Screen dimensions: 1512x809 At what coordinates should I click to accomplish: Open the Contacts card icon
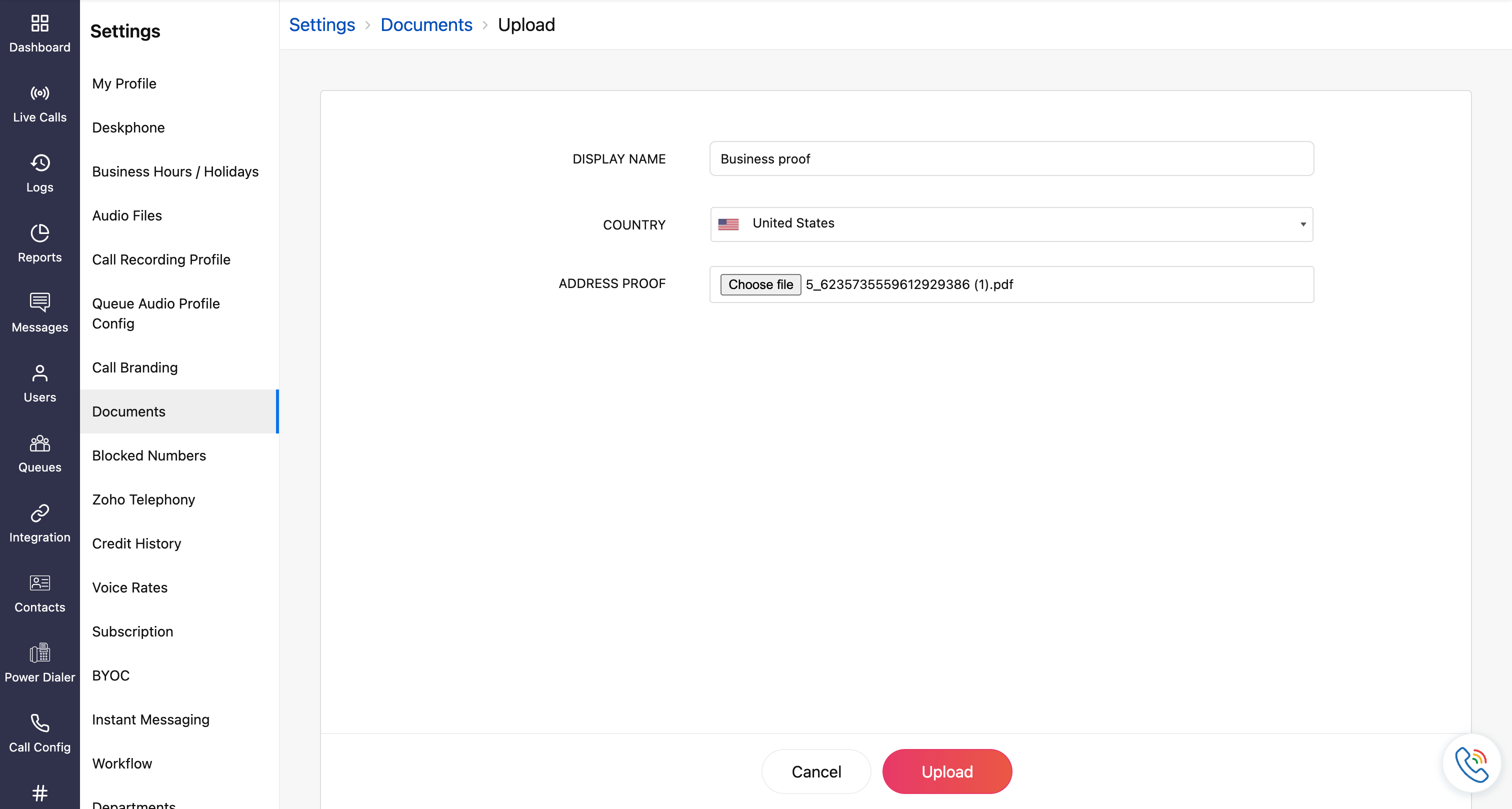tap(40, 583)
